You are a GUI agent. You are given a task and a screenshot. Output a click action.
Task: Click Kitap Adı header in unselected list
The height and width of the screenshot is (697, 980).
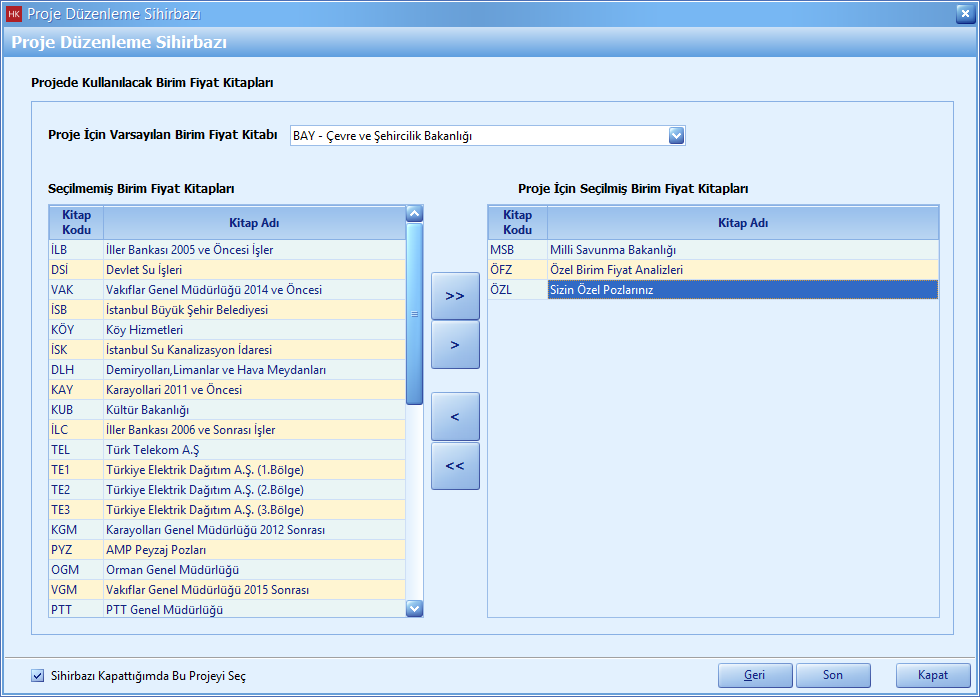254,223
